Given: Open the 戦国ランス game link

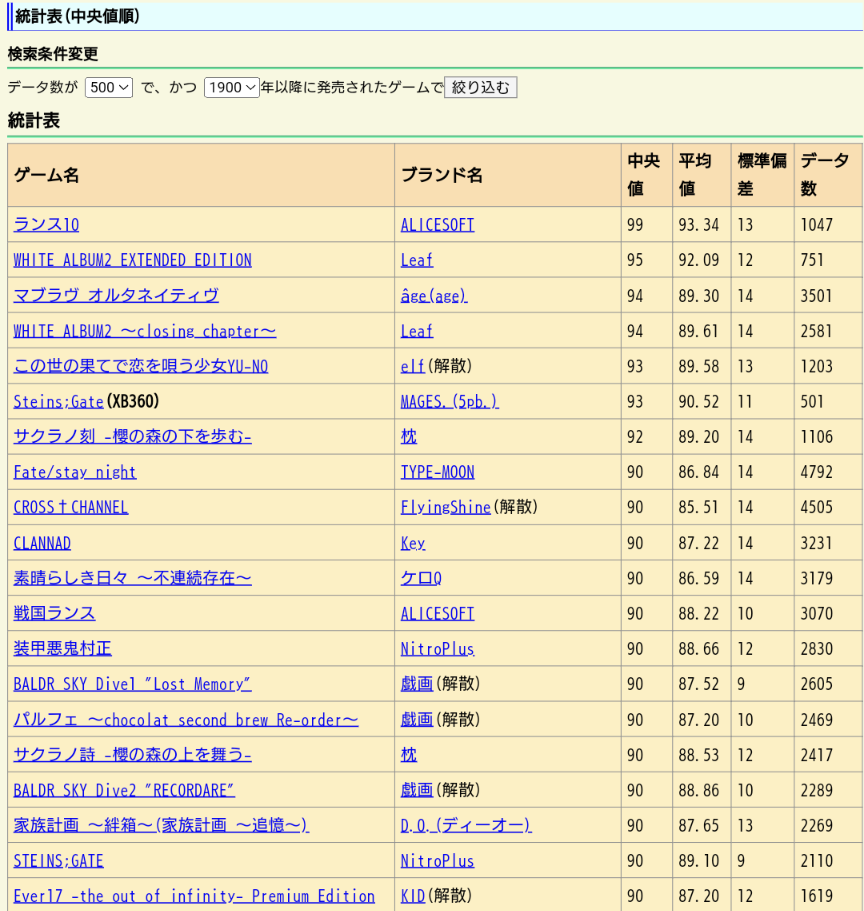Looking at the screenshot, I should pos(55,614).
